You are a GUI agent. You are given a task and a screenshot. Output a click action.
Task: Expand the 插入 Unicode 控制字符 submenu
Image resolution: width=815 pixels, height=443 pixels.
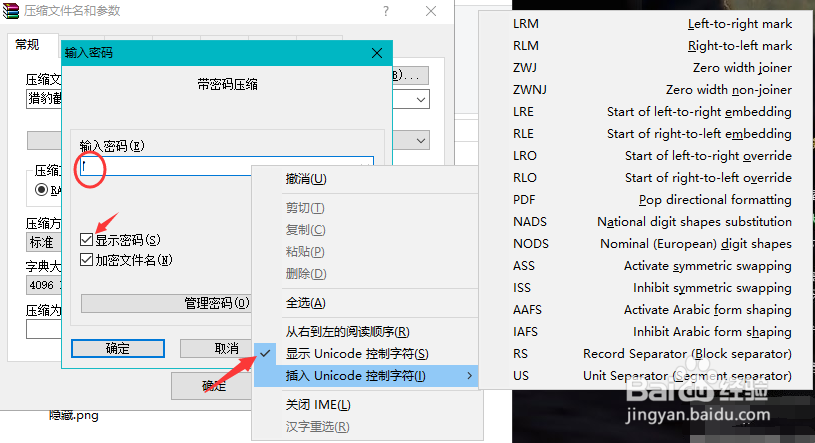click(367, 375)
